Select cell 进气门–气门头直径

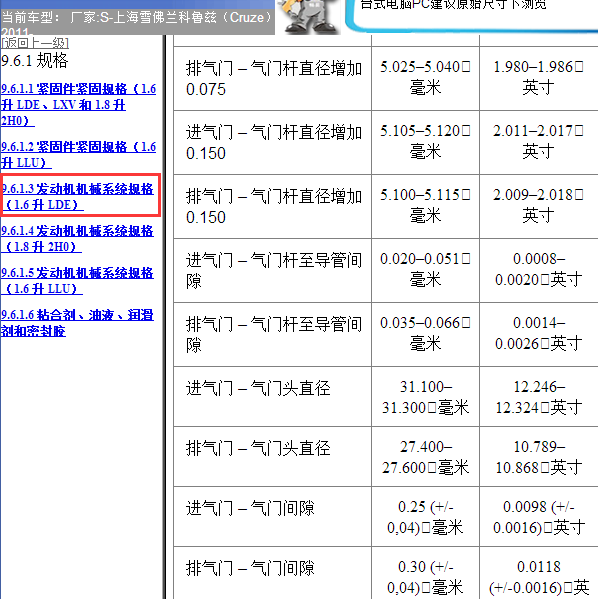click(272, 397)
